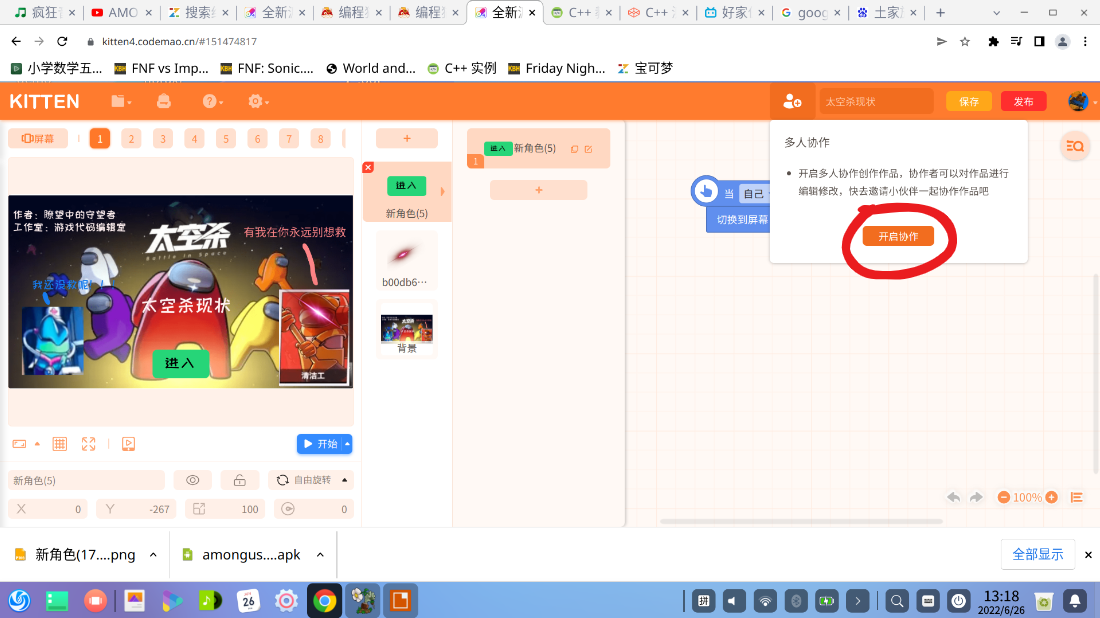Click the Wi-Fi icon in system tray

pyautogui.click(x=765, y=601)
